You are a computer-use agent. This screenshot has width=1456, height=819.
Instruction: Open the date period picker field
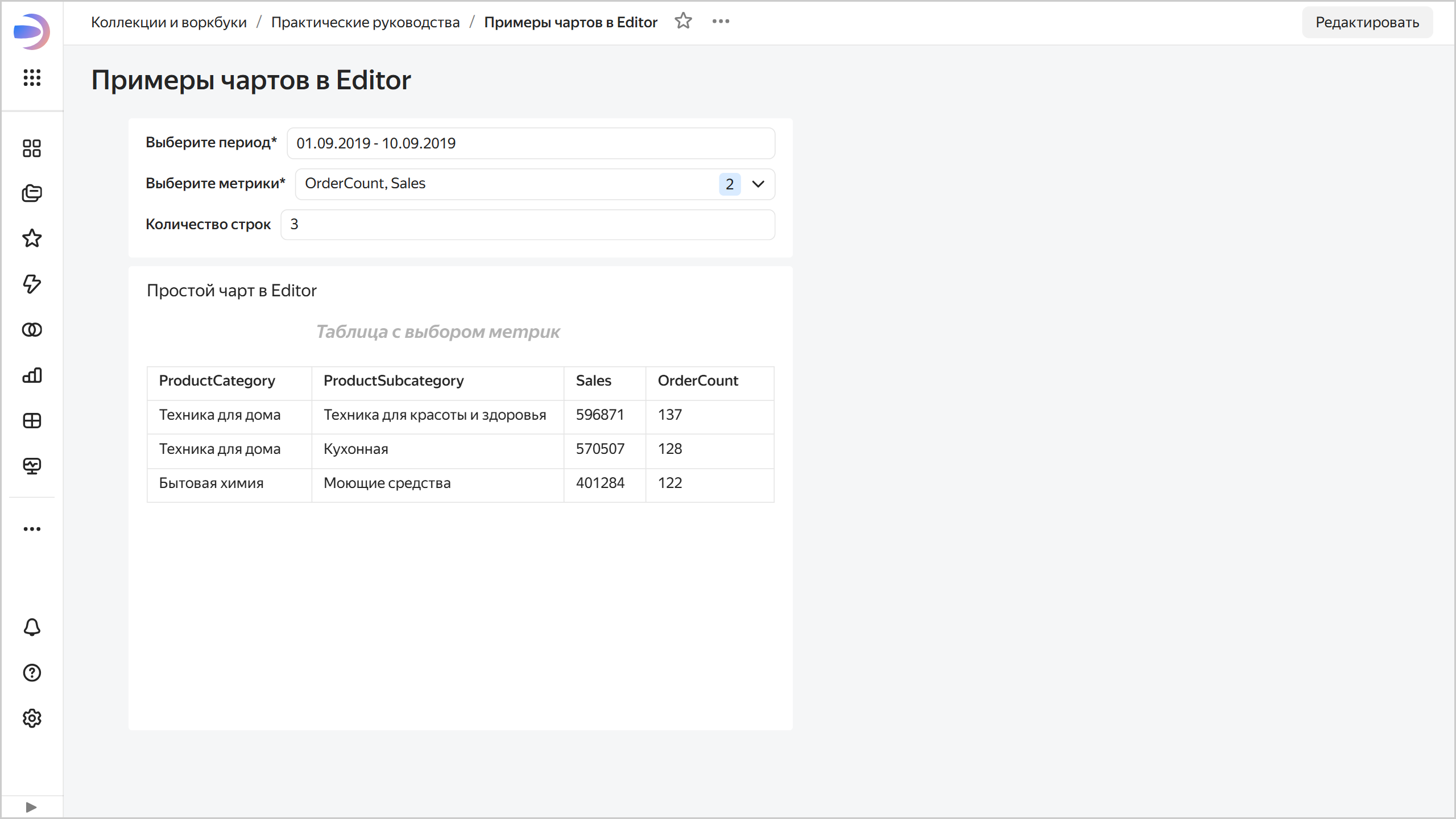click(530, 143)
